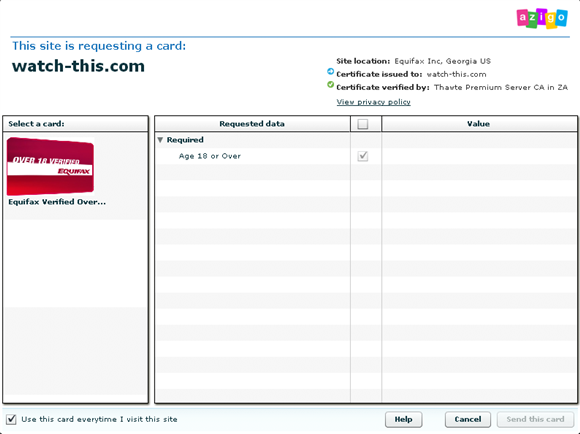
Task: Open the View privacy policy link
Action: 373,102
